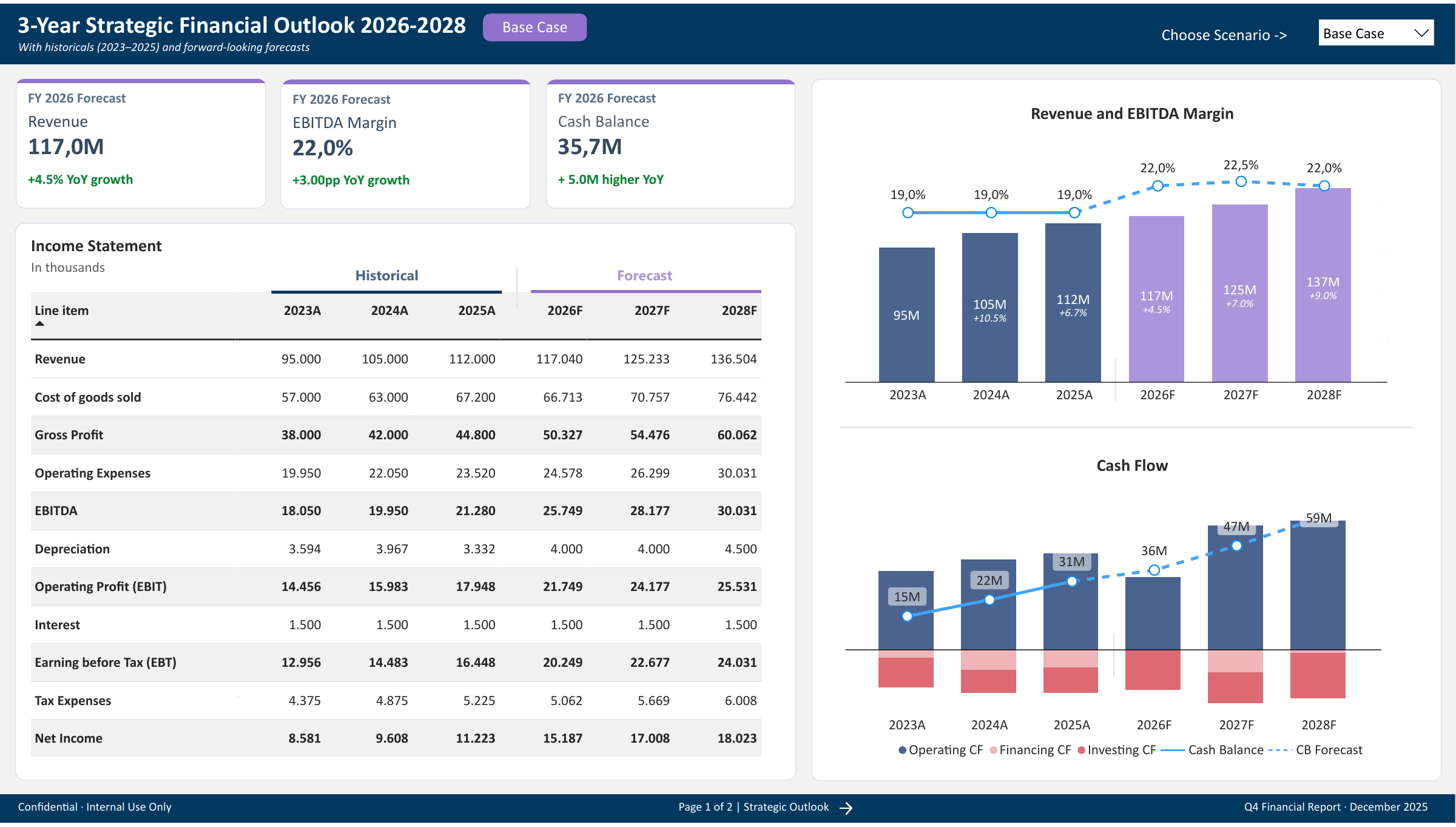Click the Interest row label

pos(57,625)
